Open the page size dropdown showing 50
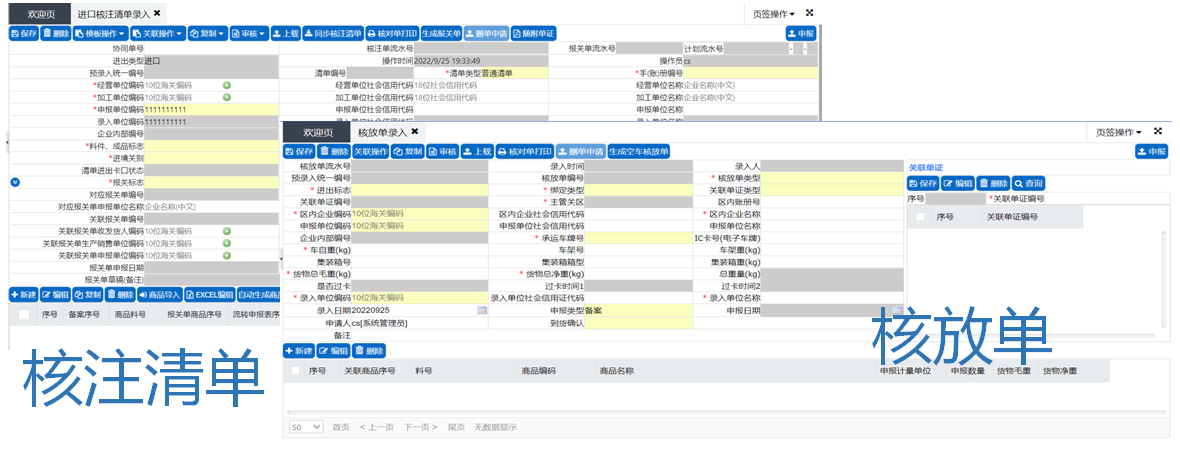The image size is (1180, 450). (x=306, y=427)
